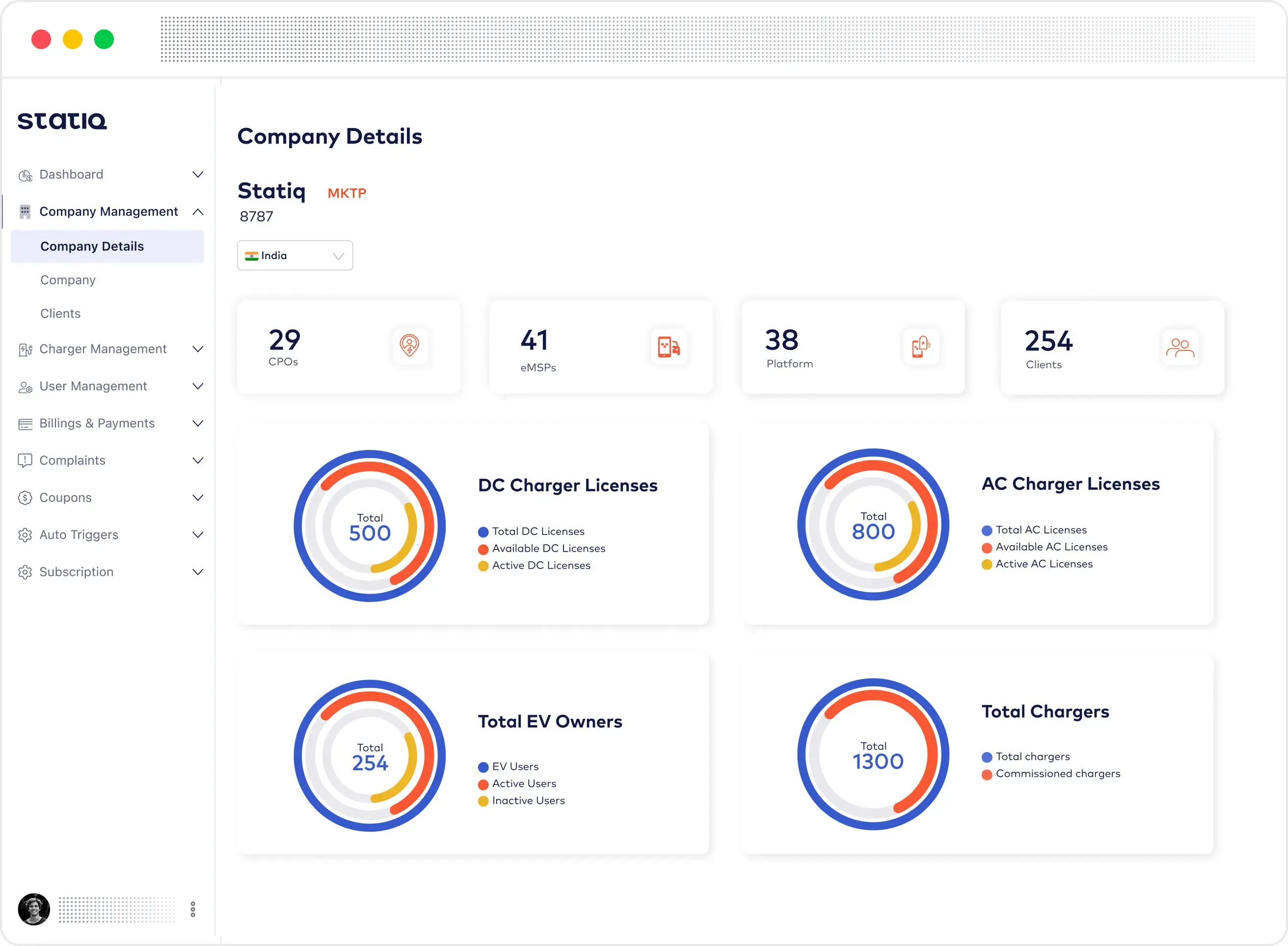The width and height of the screenshot is (1288, 946).
Task: Click the Statiq logo
Action: point(62,121)
